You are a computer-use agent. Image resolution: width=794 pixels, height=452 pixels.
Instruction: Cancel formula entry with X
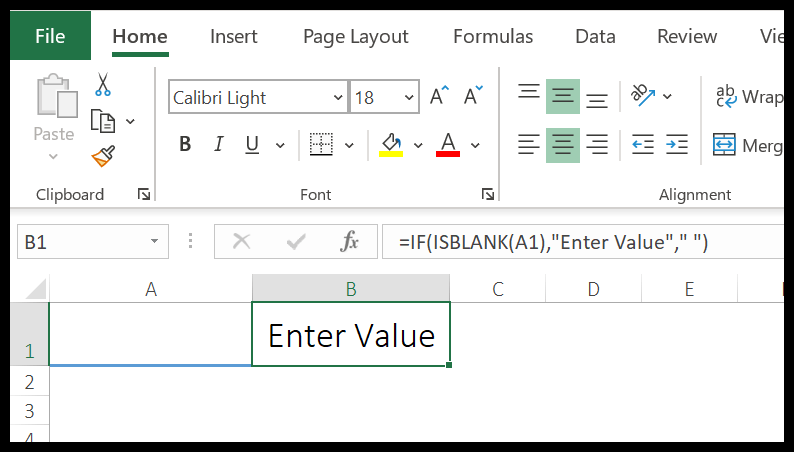pyautogui.click(x=242, y=241)
